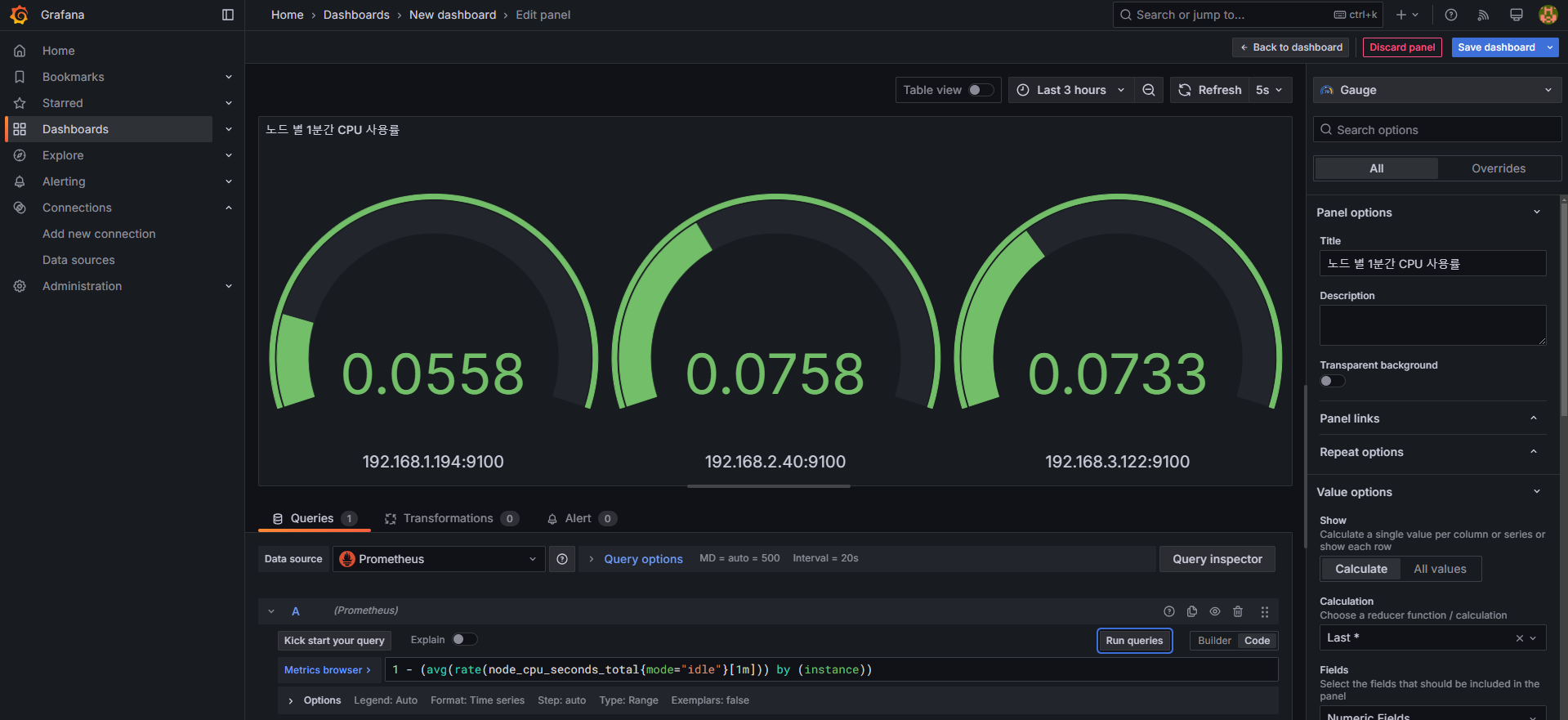Open Add new connection item
Viewport: 1568px width, 720px height.
(99, 234)
